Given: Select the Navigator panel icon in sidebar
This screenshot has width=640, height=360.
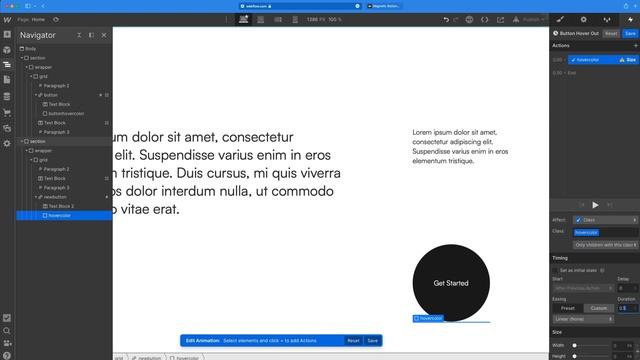Looking at the screenshot, I should point(7,64).
